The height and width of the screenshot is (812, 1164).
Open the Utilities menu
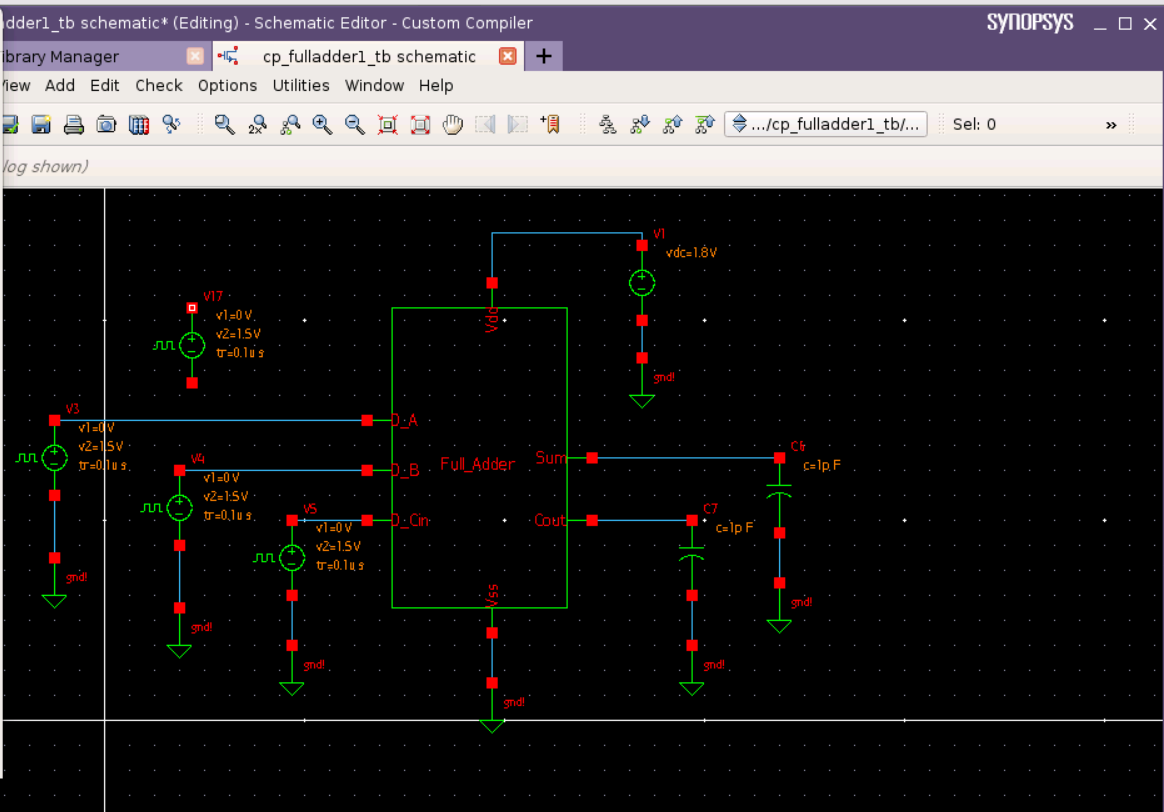pos(300,86)
